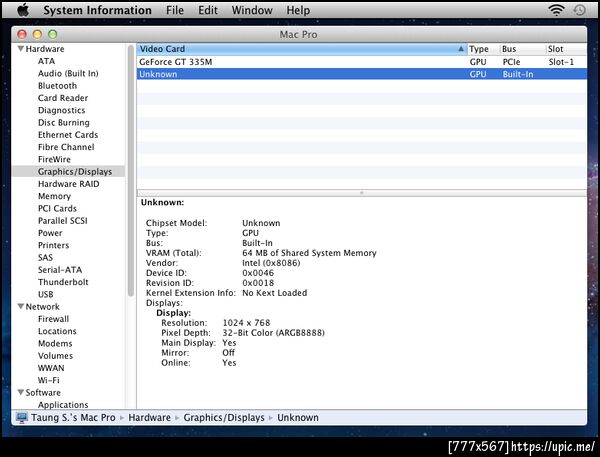Image resolution: width=600 pixels, height=457 pixels.
Task: Select Bluetooth in the sidebar
Action: coord(57,86)
